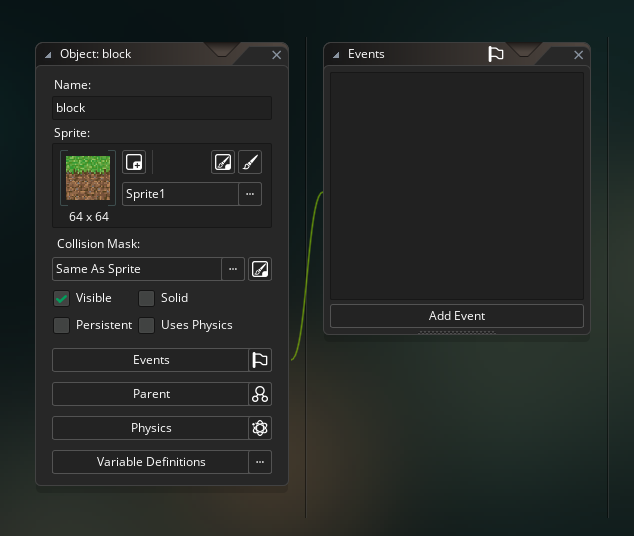Screen dimensions: 634x536
Task: Click the flag icon beside the Events button
Action: (x=260, y=360)
